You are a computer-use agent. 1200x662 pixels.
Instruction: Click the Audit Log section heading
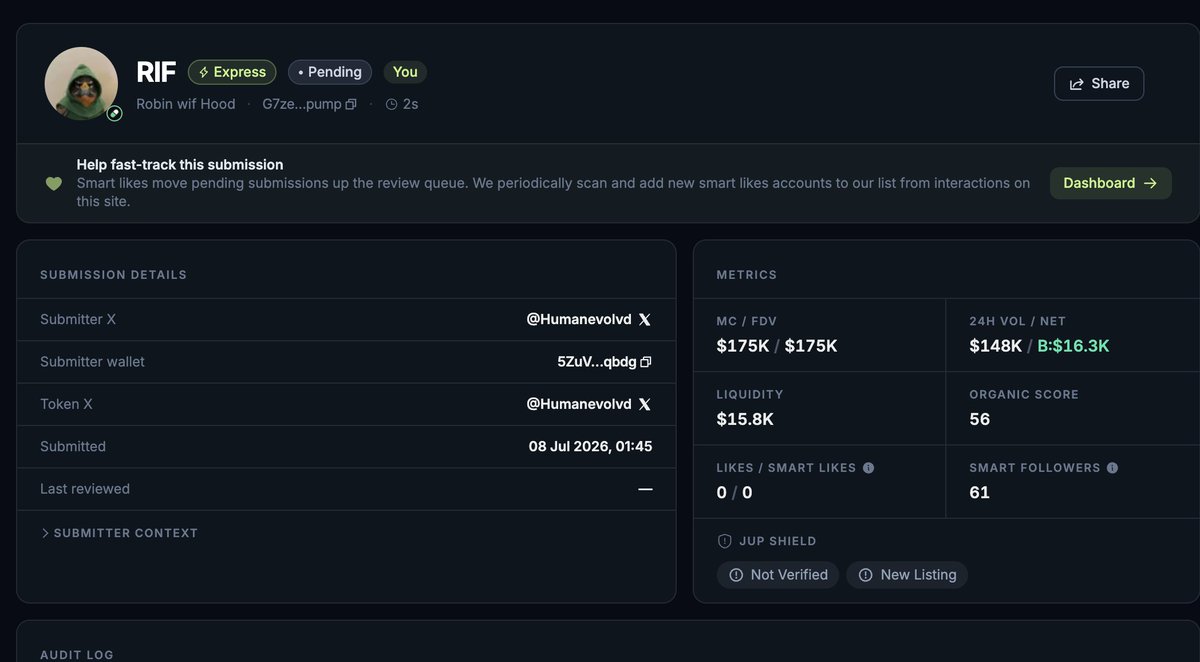tap(77, 655)
